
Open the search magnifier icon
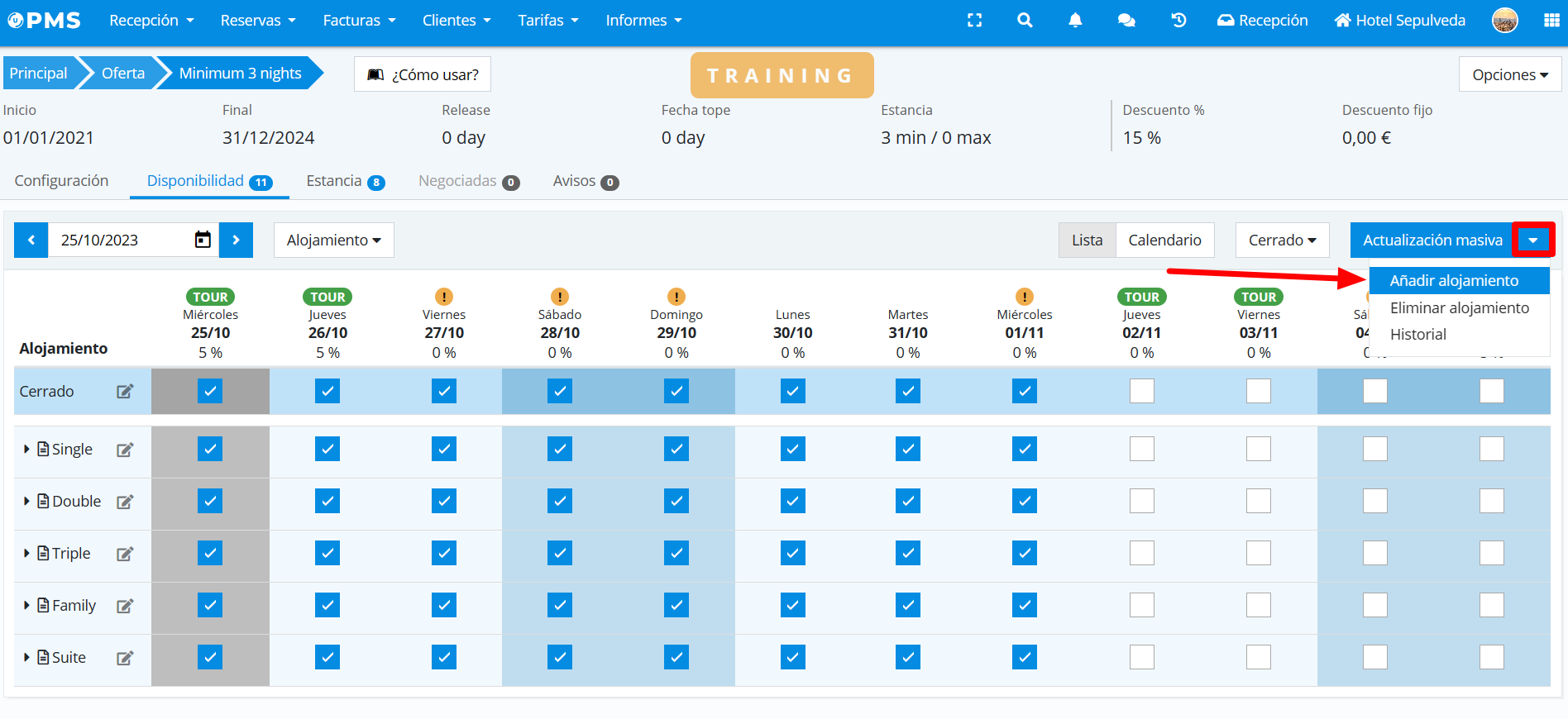click(1025, 21)
